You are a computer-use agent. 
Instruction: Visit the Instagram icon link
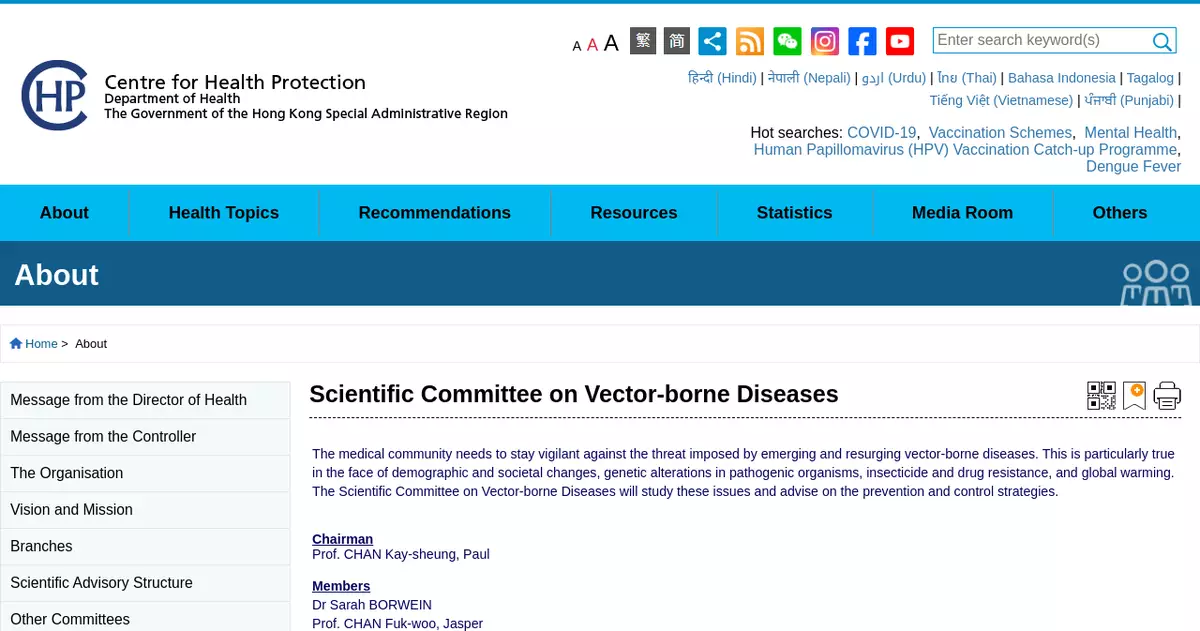pyautogui.click(x=825, y=41)
